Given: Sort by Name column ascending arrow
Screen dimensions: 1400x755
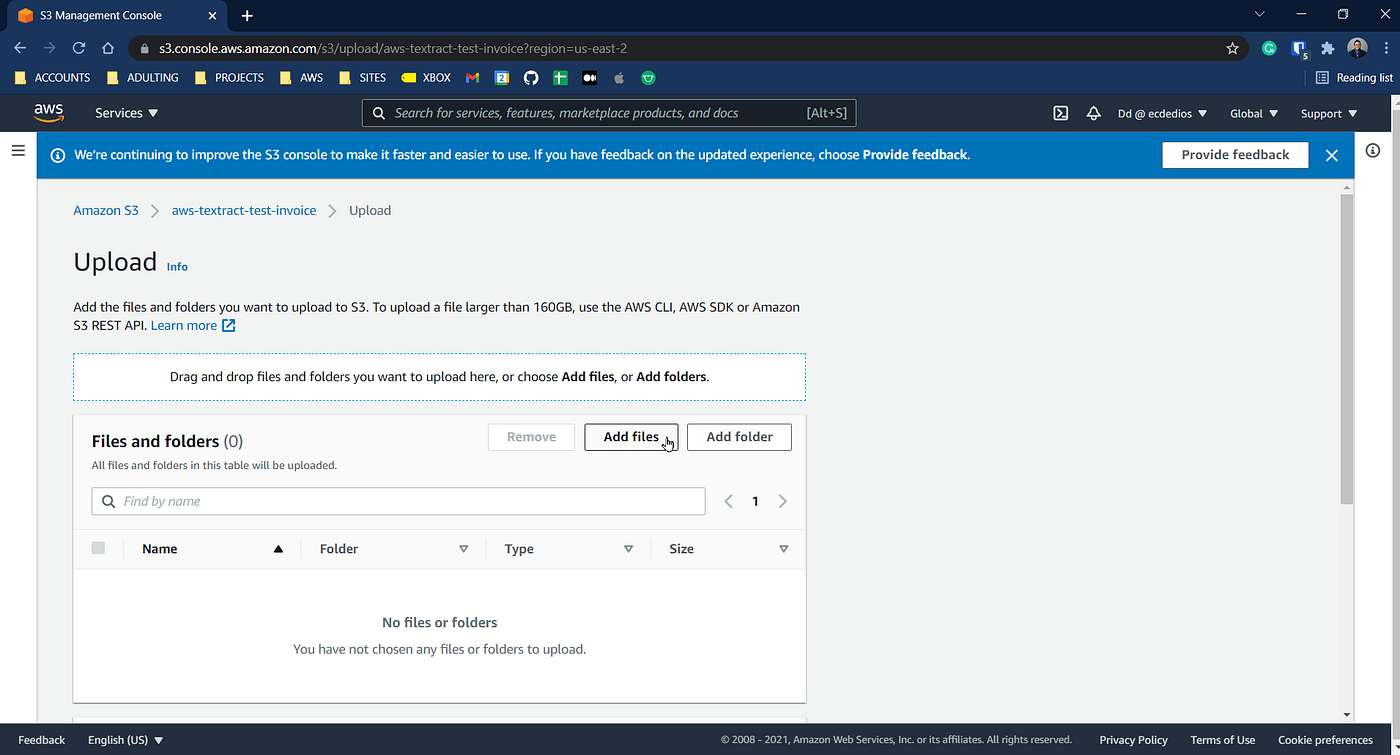Looking at the screenshot, I should pyautogui.click(x=278, y=549).
